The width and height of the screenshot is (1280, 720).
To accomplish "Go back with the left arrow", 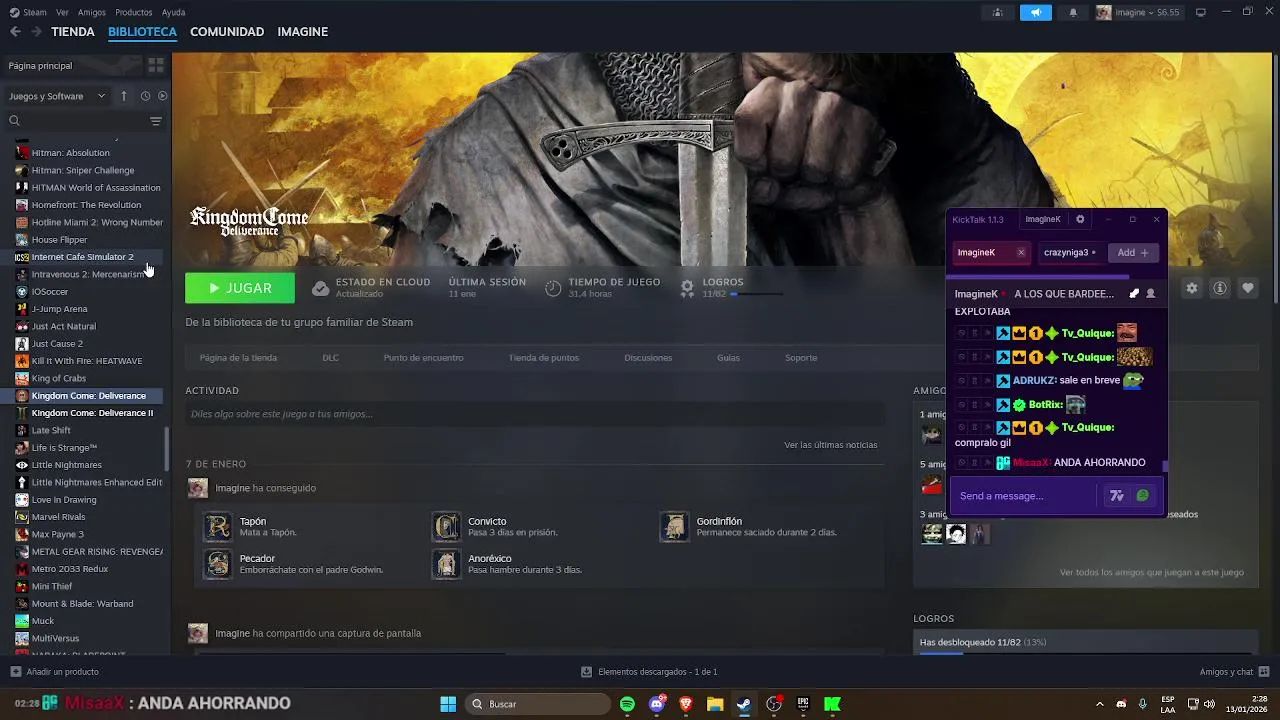I will tap(15, 32).
